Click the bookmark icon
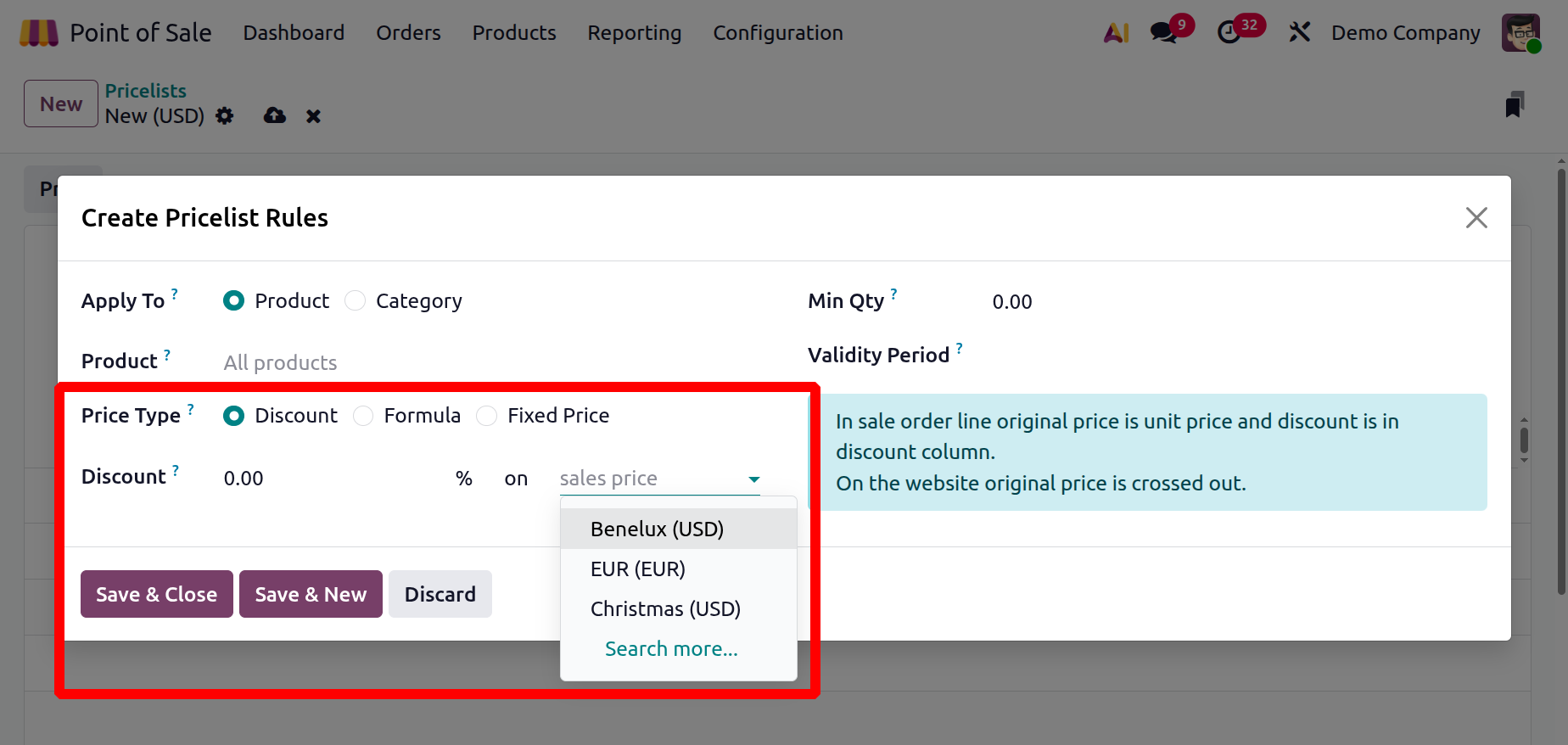1568x745 pixels. pyautogui.click(x=1515, y=105)
